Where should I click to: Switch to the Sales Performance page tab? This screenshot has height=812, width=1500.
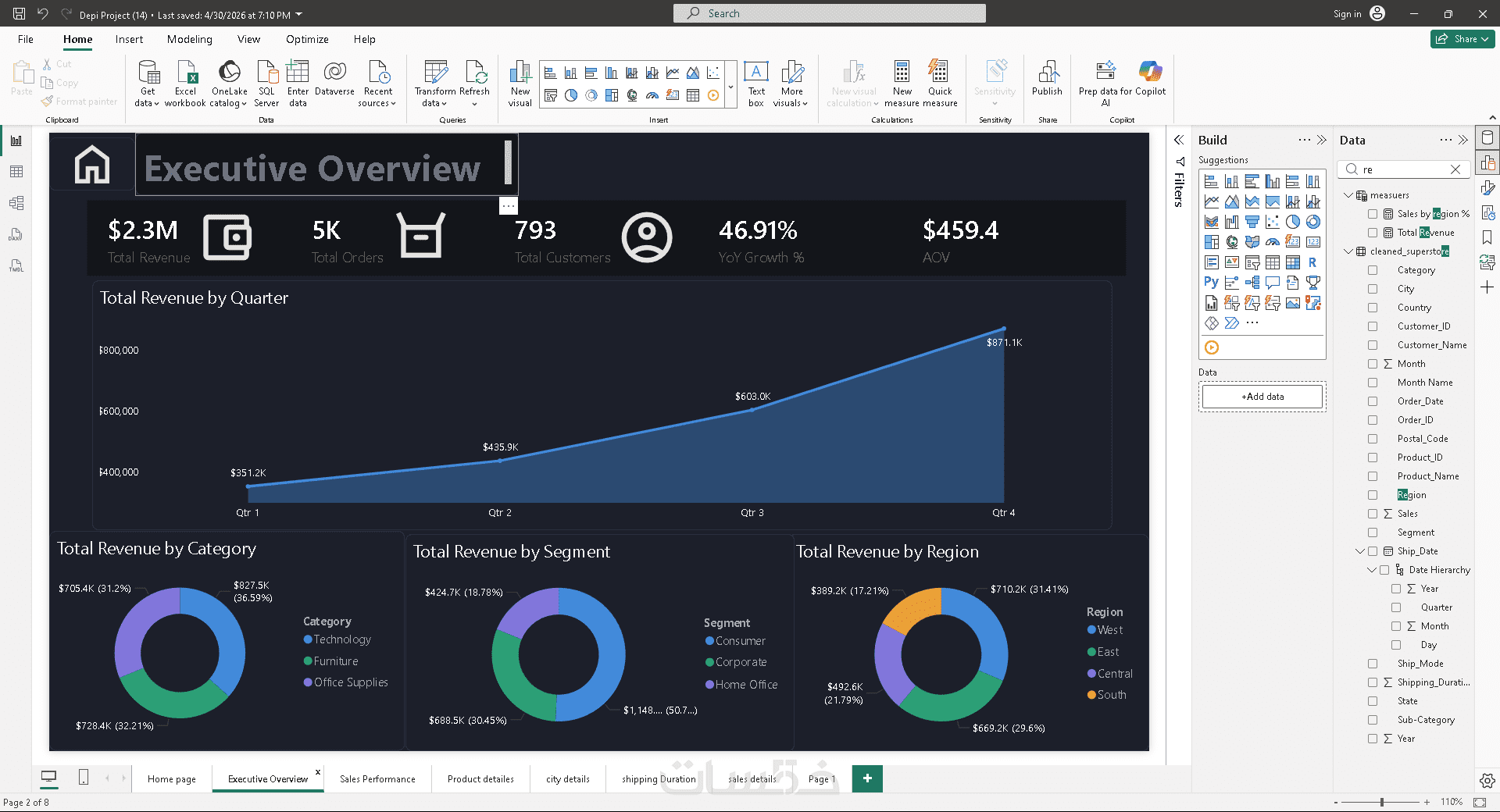pos(377,779)
